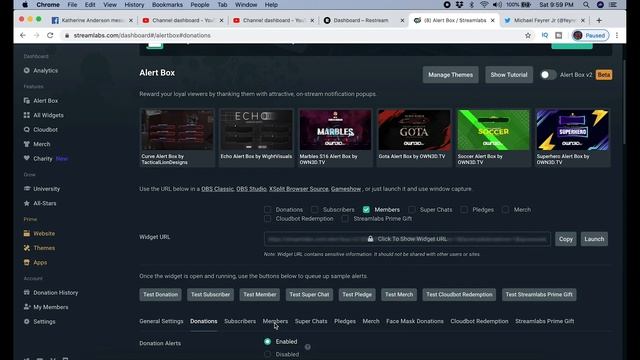The height and width of the screenshot is (360, 640).
Task: Select Marbles S16 Alert Box theme
Action: (x=335, y=138)
